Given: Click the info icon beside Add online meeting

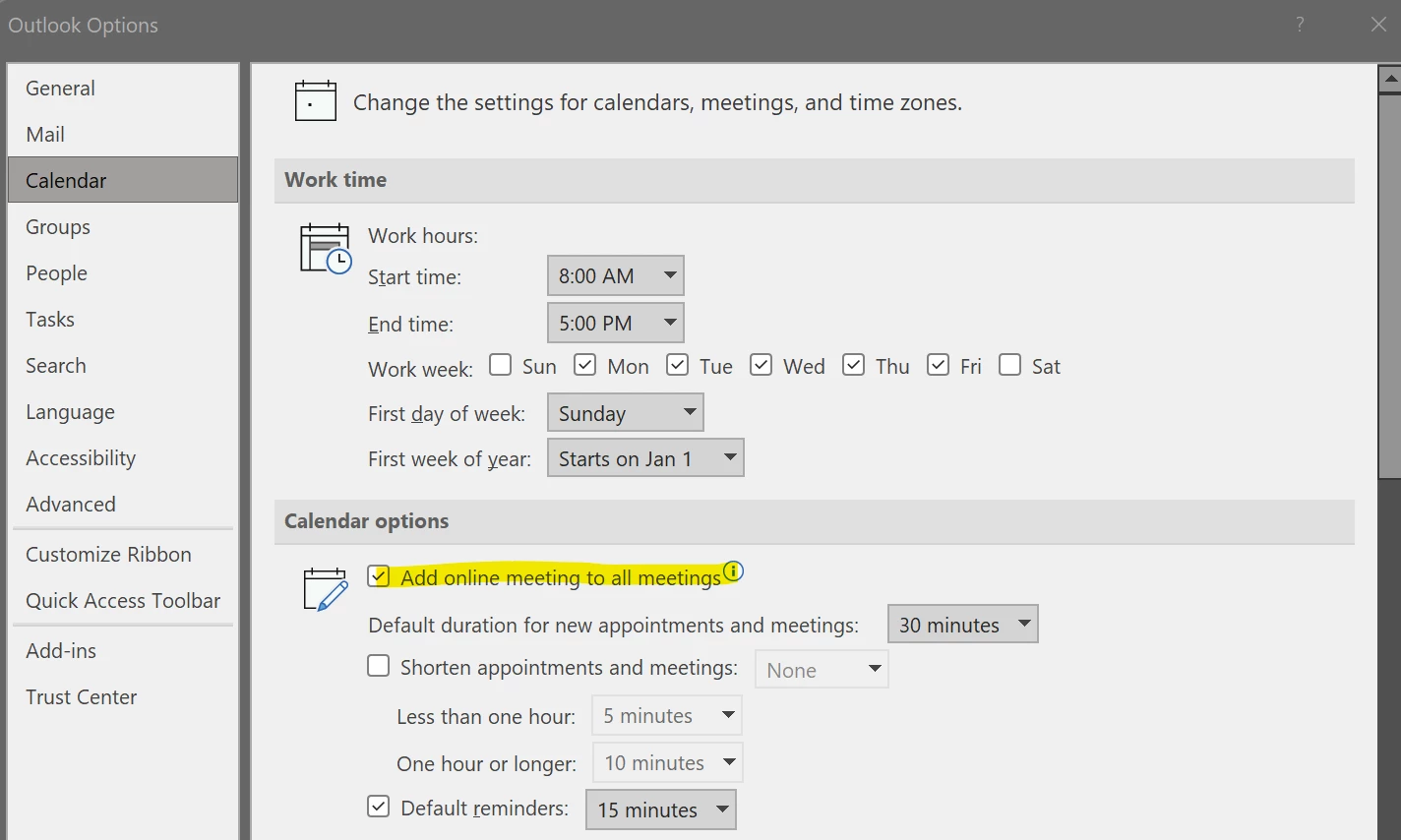Looking at the screenshot, I should point(734,571).
